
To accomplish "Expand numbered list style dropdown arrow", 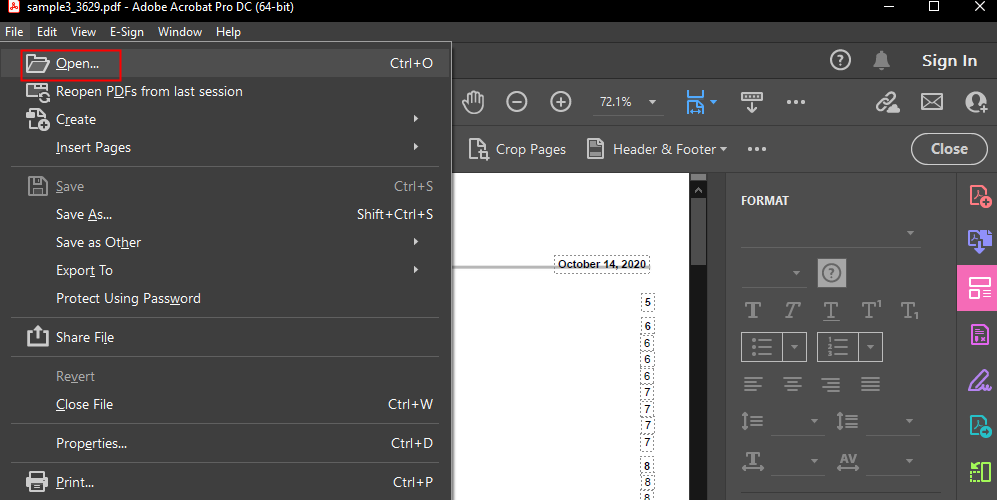I will [870, 347].
